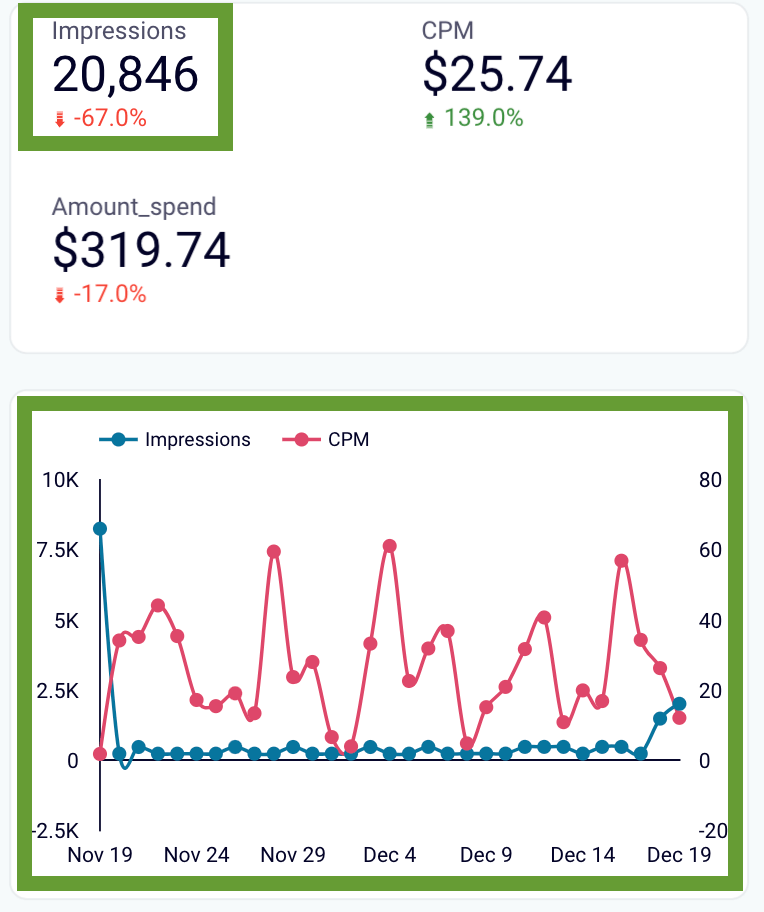Click the -67.0% change percentage text

pos(110,118)
